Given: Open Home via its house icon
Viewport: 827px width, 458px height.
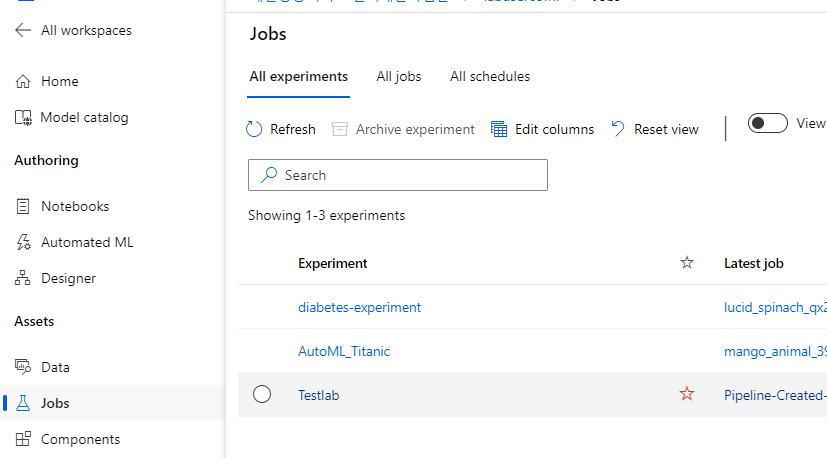Looking at the screenshot, I should coord(23,81).
